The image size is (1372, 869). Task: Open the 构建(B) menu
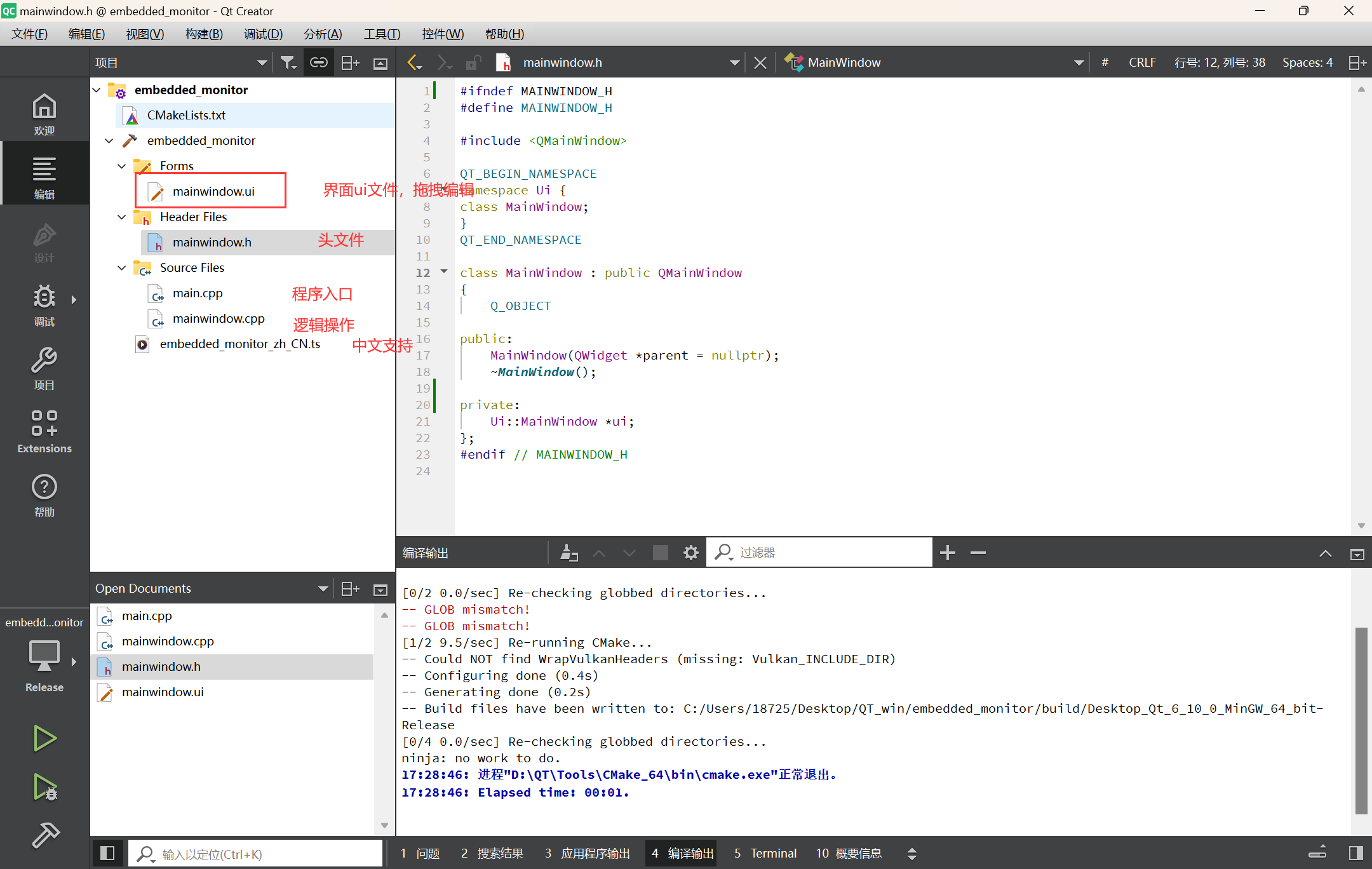(203, 34)
